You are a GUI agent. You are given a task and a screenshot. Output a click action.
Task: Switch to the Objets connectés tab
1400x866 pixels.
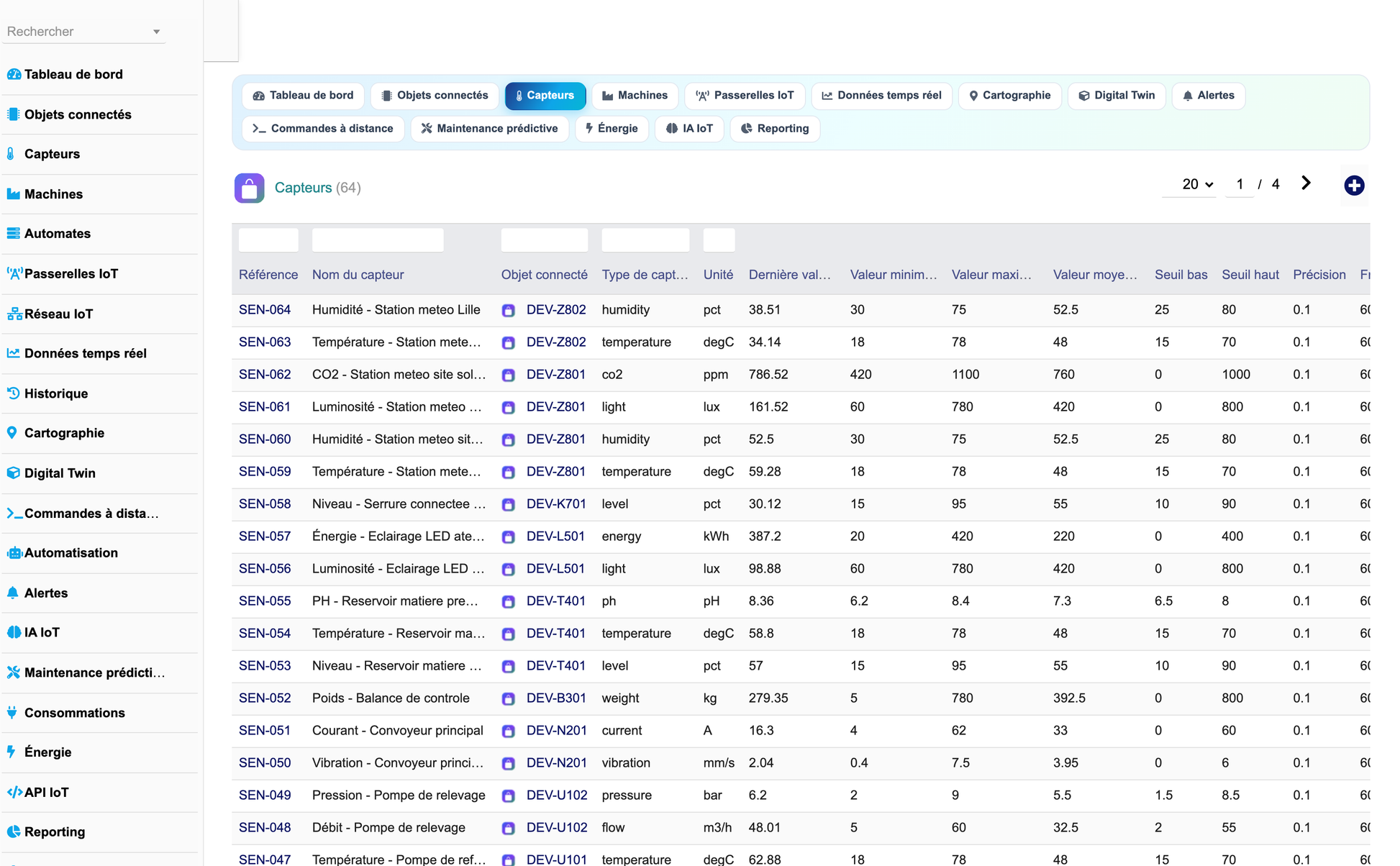[435, 96]
